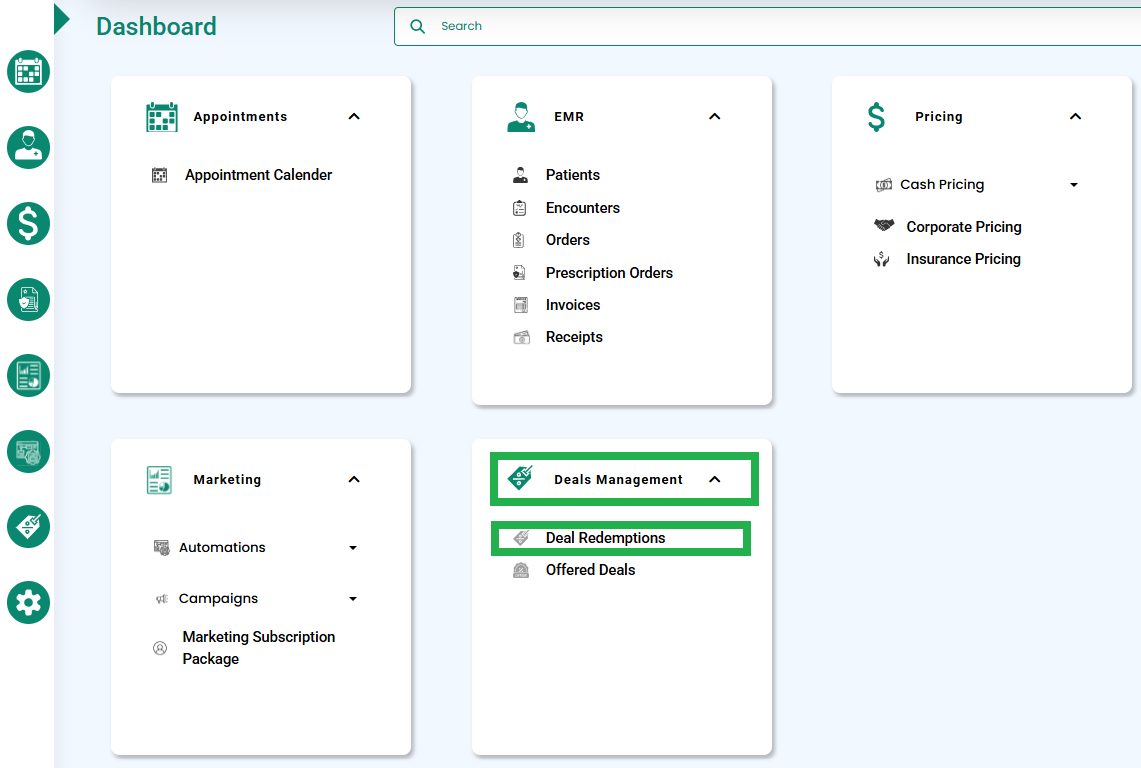The image size is (1141, 768).
Task: Click the Deal Redemptions tag icon
Action: (x=521, y=538)
